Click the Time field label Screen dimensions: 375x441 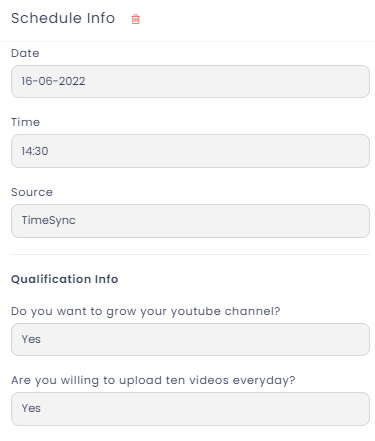click(26, 122)
